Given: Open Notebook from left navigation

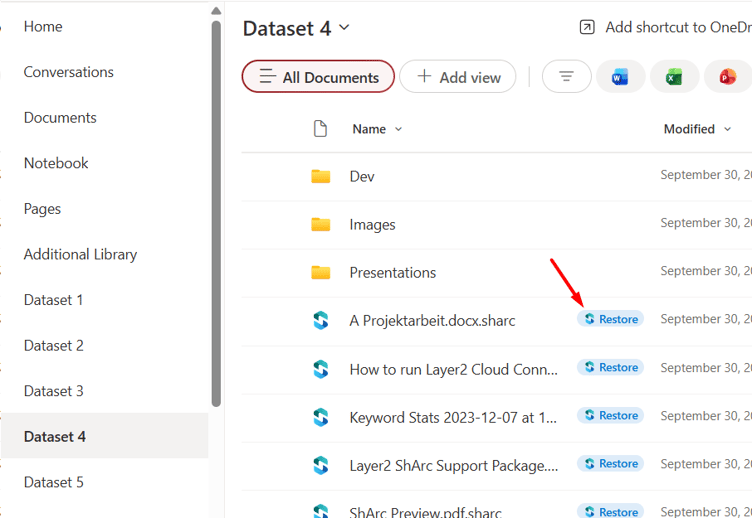Looking at the screenshot, I should pyautogui.click(x=56, y=163).
